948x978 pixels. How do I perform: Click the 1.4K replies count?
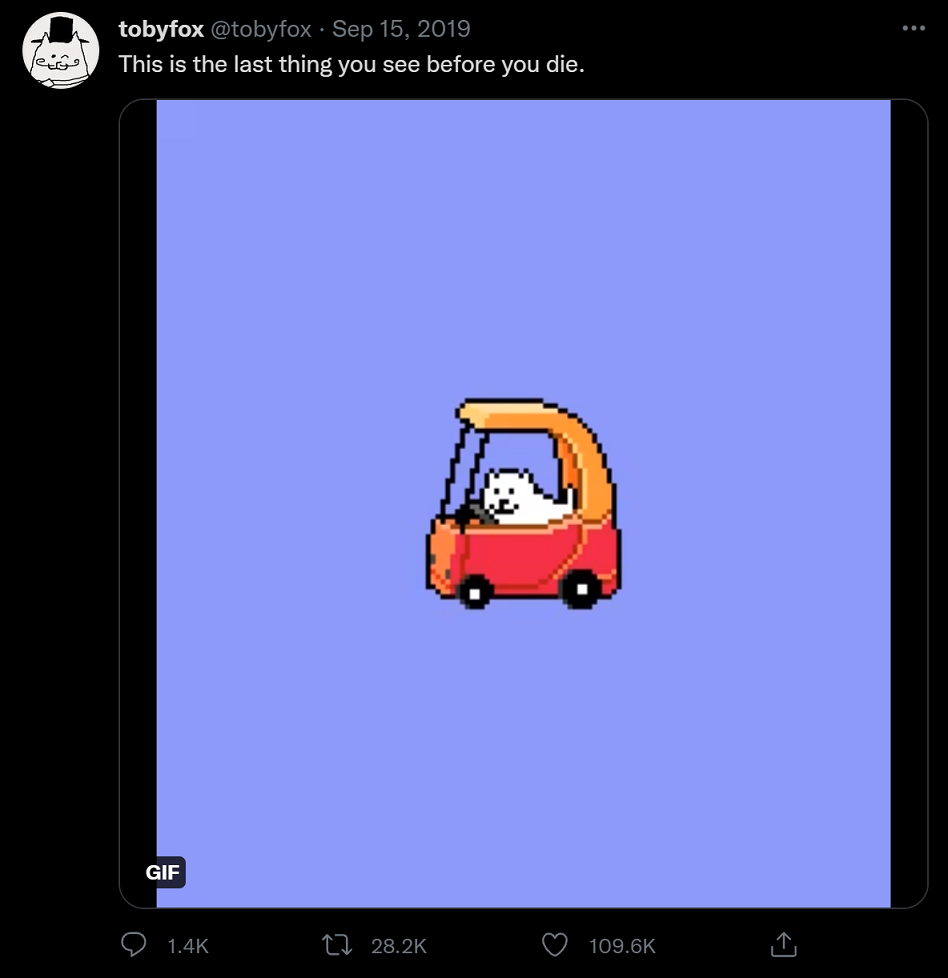[188, 946]
